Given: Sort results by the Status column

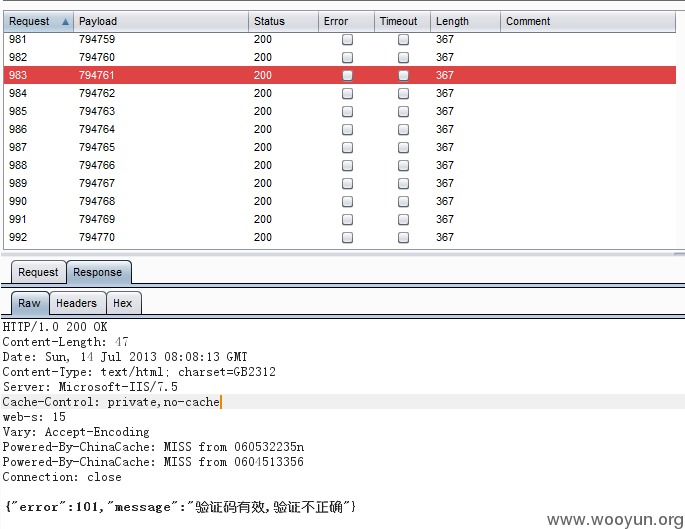Looking at the screenshot, I should (x=283, y=21).
